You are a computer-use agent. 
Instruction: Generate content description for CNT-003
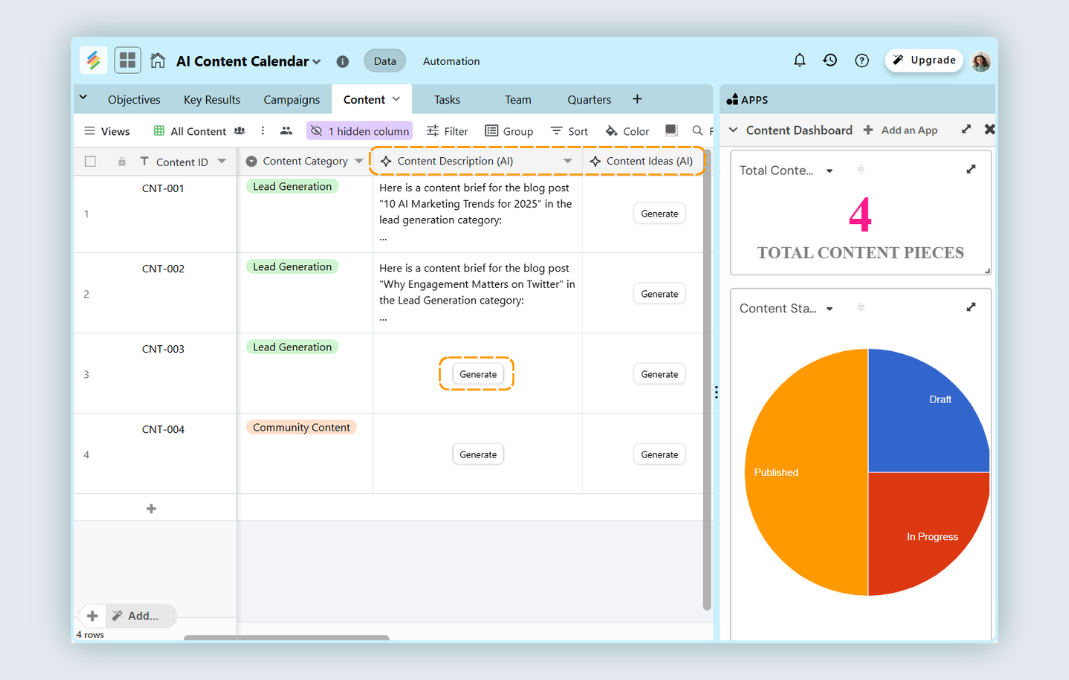(x=478, y=374)
